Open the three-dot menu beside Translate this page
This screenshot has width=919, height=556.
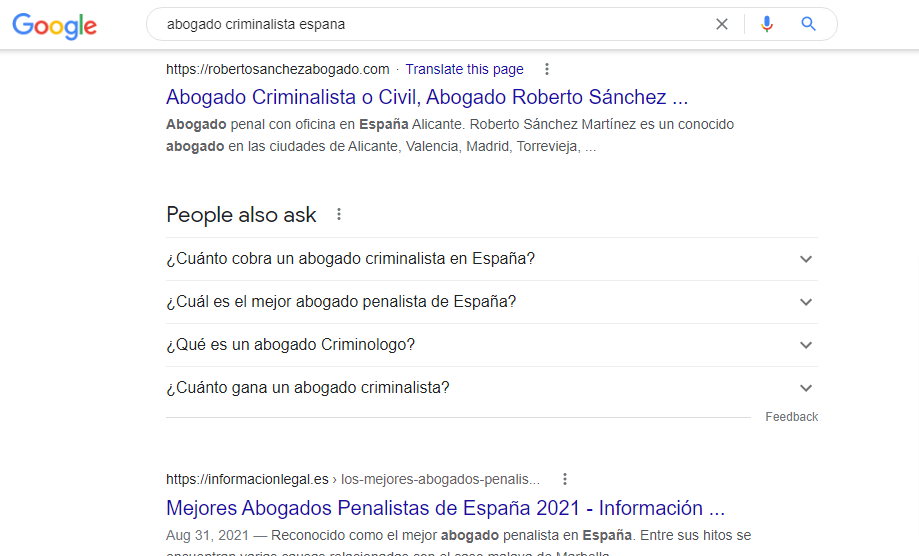pyautogui.click(x=546, y=69)
